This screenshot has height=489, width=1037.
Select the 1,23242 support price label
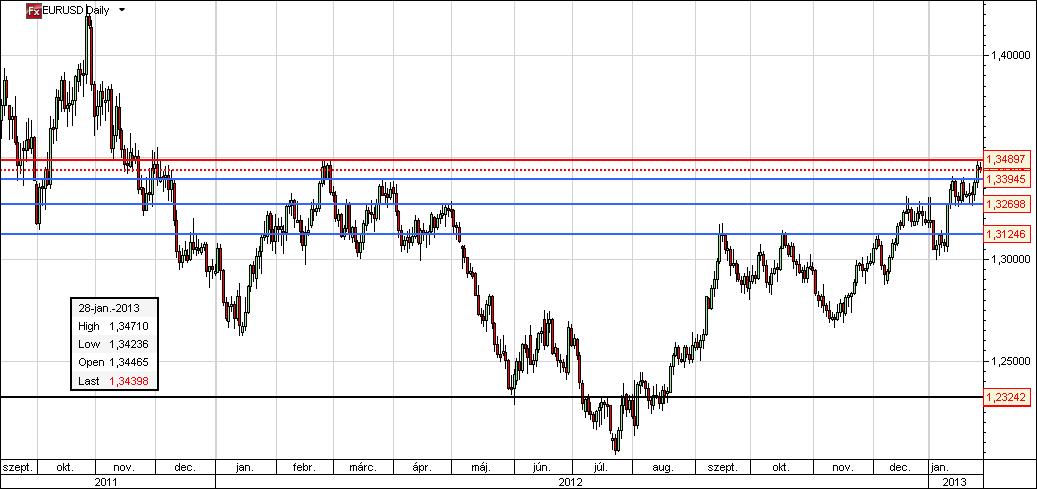coord(1005,397)
